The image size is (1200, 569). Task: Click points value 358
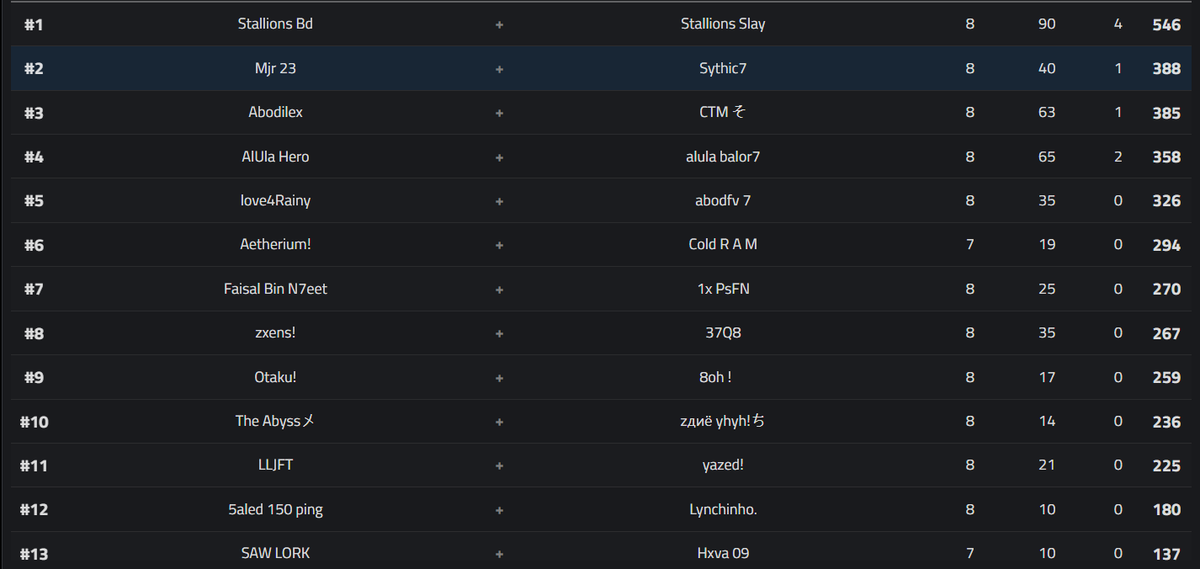pos(1166,157)
